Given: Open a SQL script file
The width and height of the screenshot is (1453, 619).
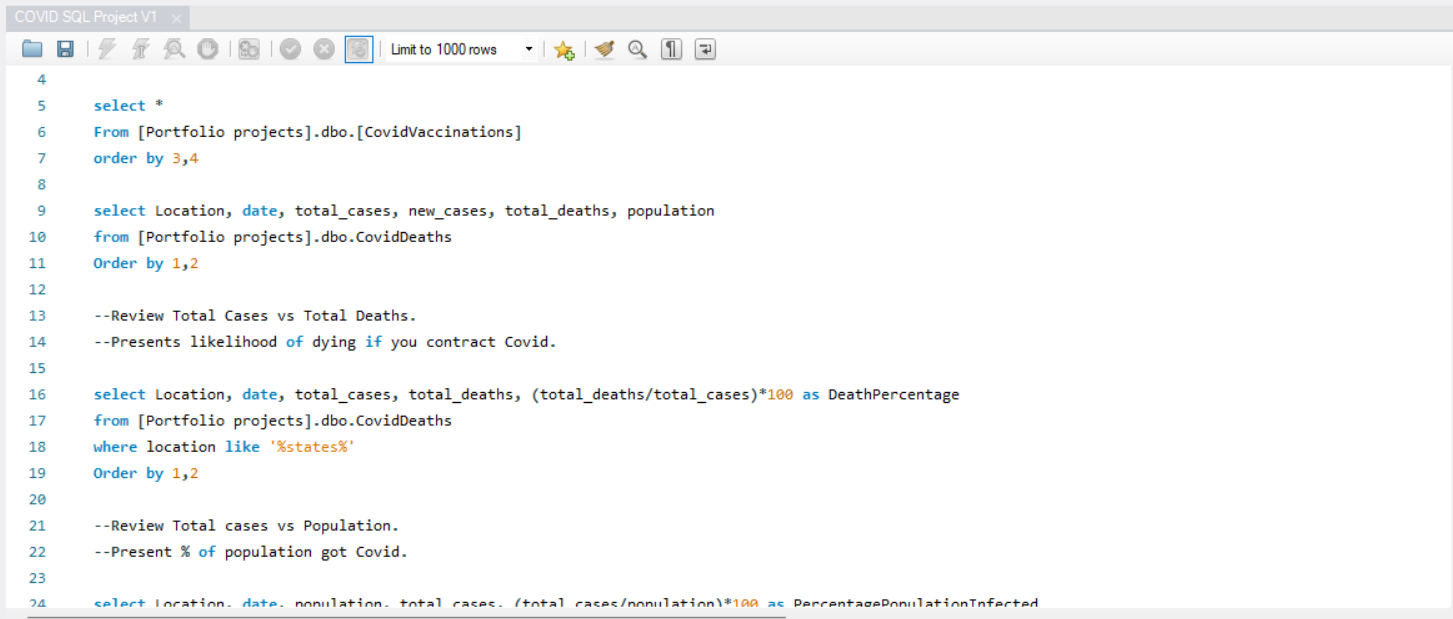Looking at the screenshot, I should [x=32, y=49].
